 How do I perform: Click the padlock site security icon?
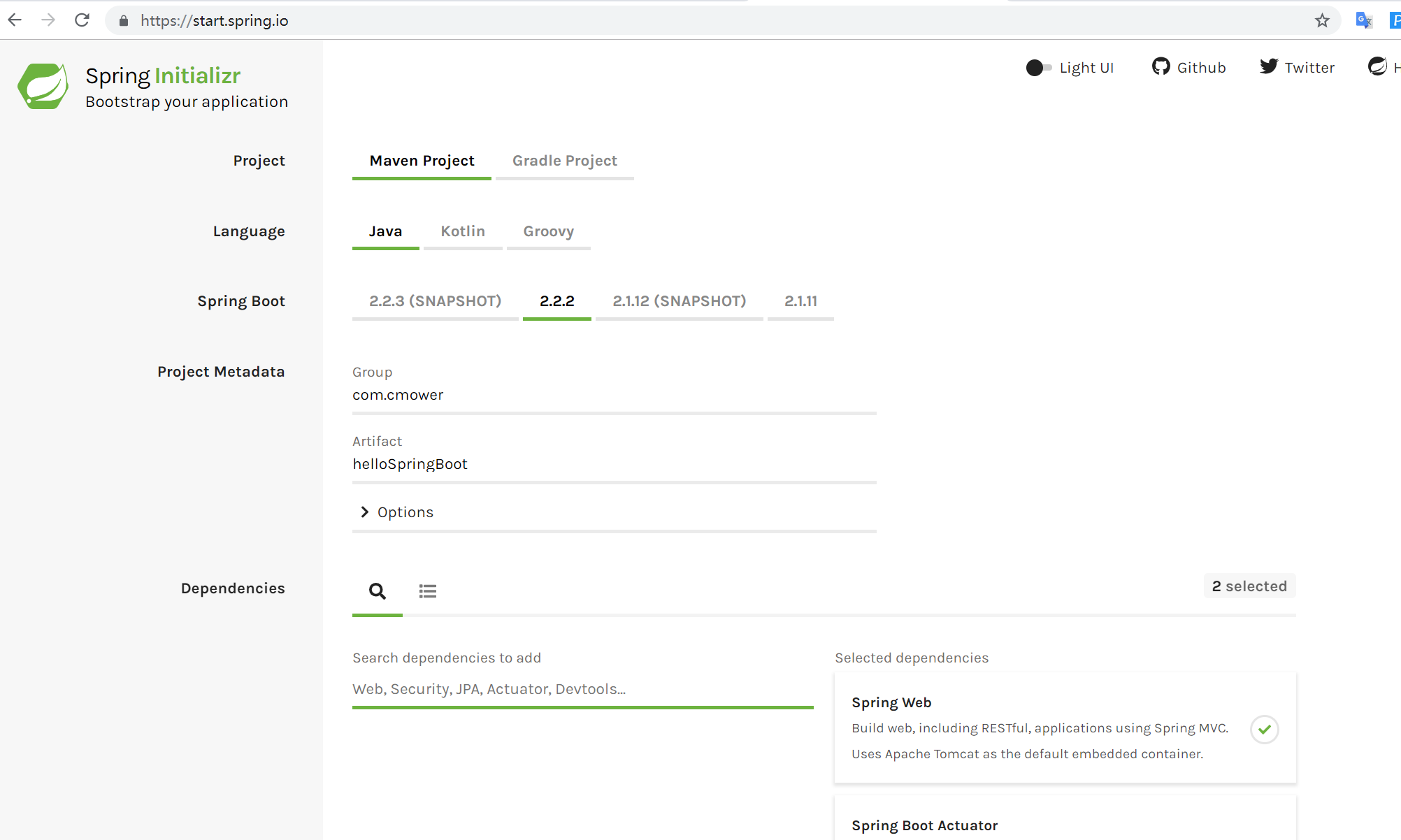click(124, 21)
